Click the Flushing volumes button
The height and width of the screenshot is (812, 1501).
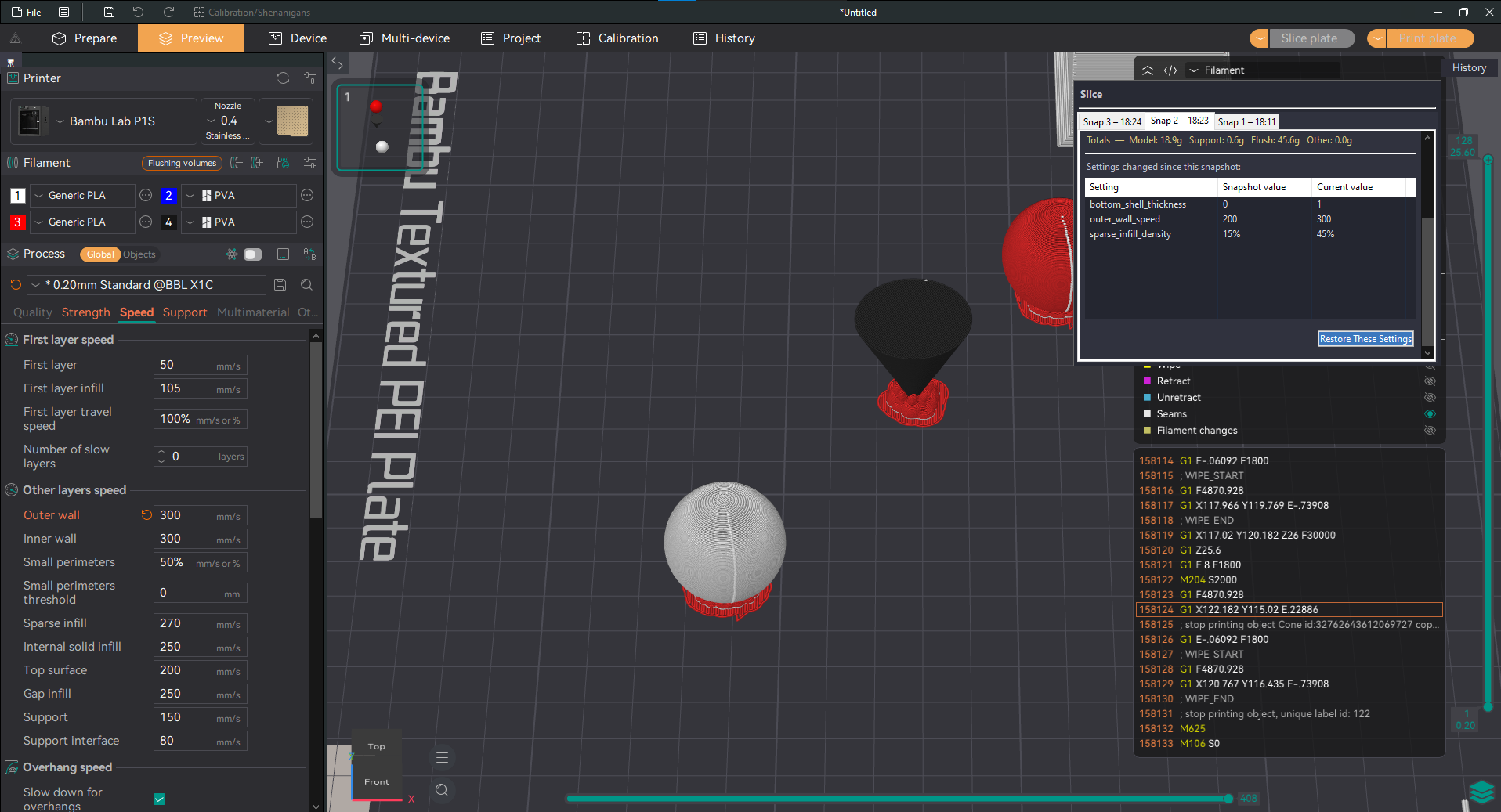pyautogui.click(x=182, y=163)
